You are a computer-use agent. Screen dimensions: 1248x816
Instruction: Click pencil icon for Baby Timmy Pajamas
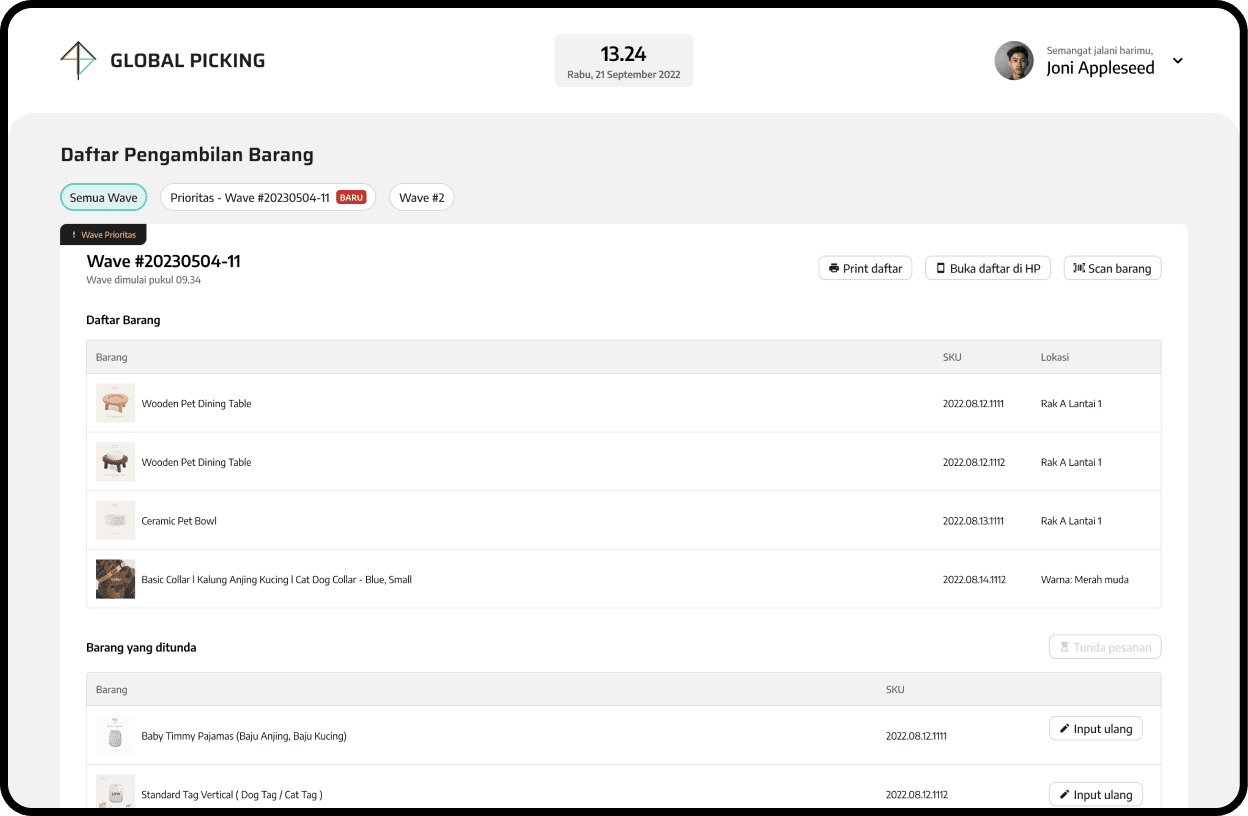point(1064,729)
